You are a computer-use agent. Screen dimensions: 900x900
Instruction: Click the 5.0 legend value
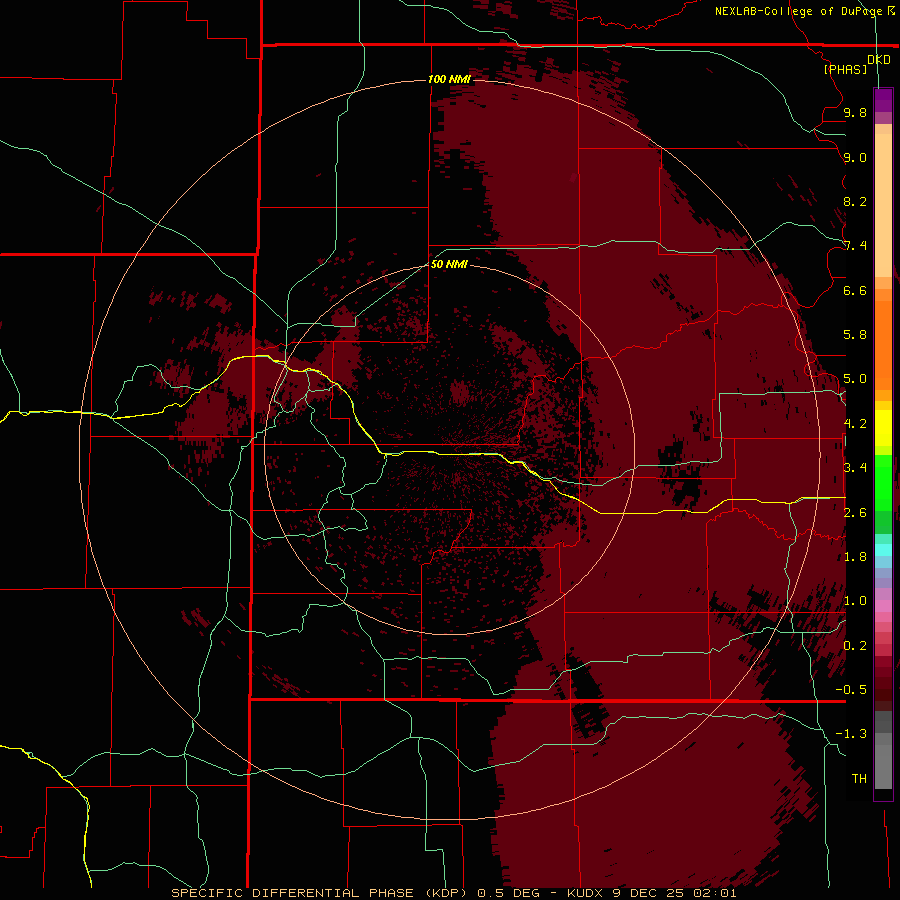855,379
